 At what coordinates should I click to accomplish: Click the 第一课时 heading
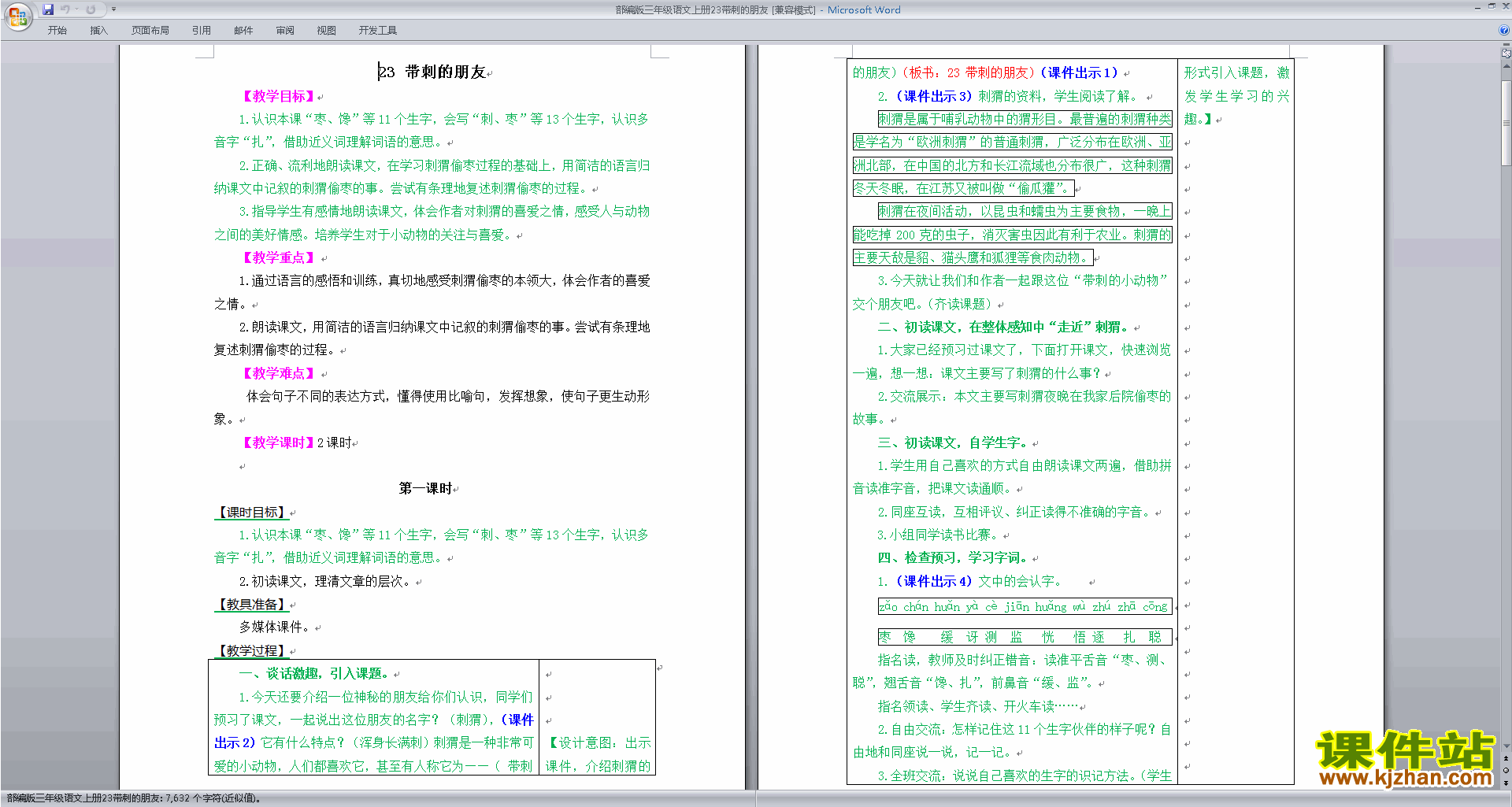coord(425,488)
